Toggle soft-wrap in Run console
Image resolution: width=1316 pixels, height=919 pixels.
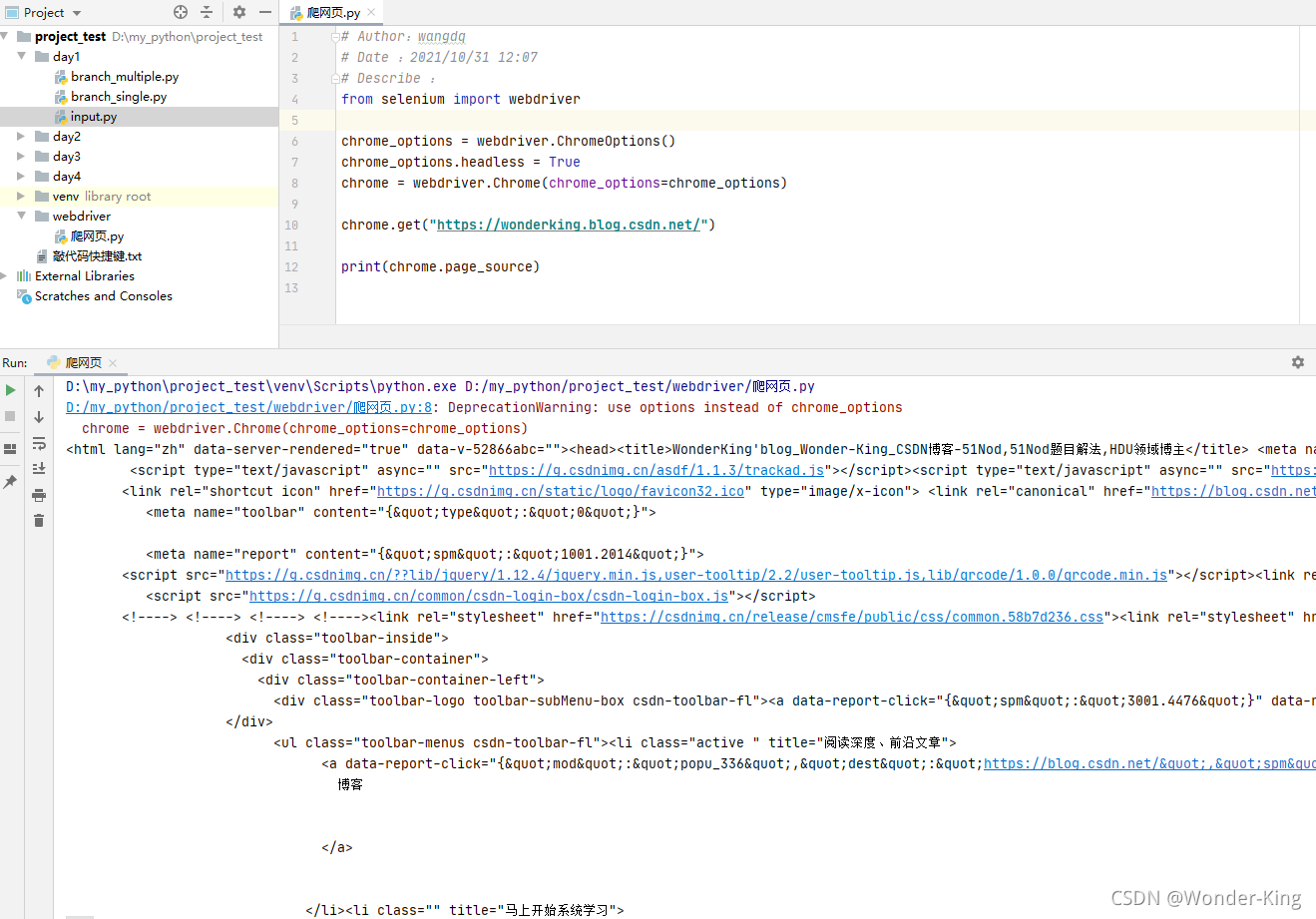pos(39,443)
